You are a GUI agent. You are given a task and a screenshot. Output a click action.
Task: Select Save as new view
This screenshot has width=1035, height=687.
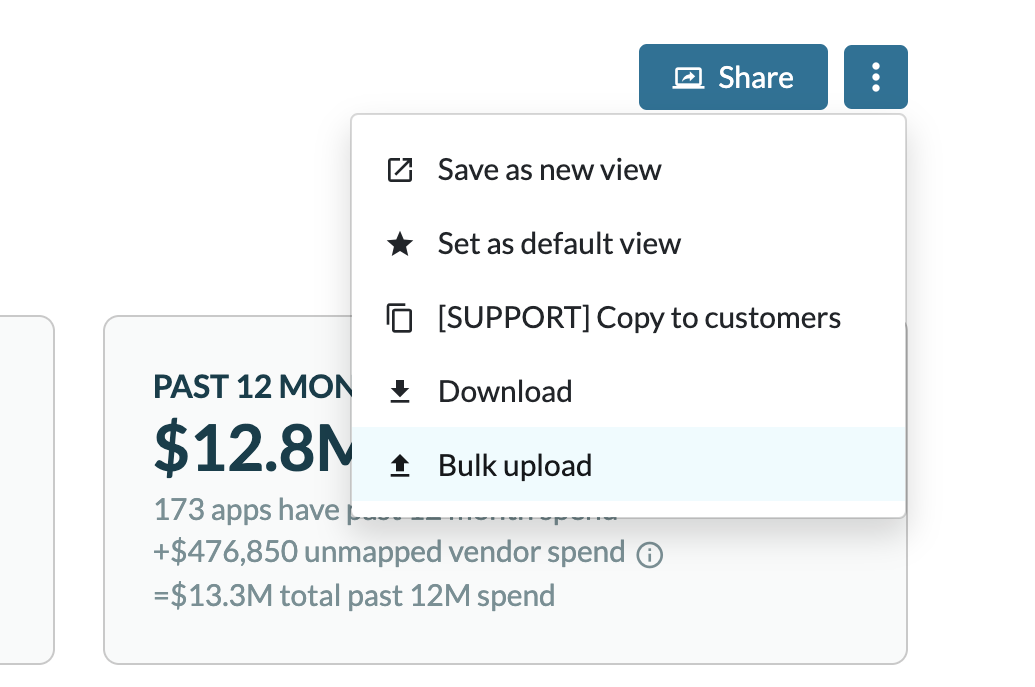[x=549, y=169]
